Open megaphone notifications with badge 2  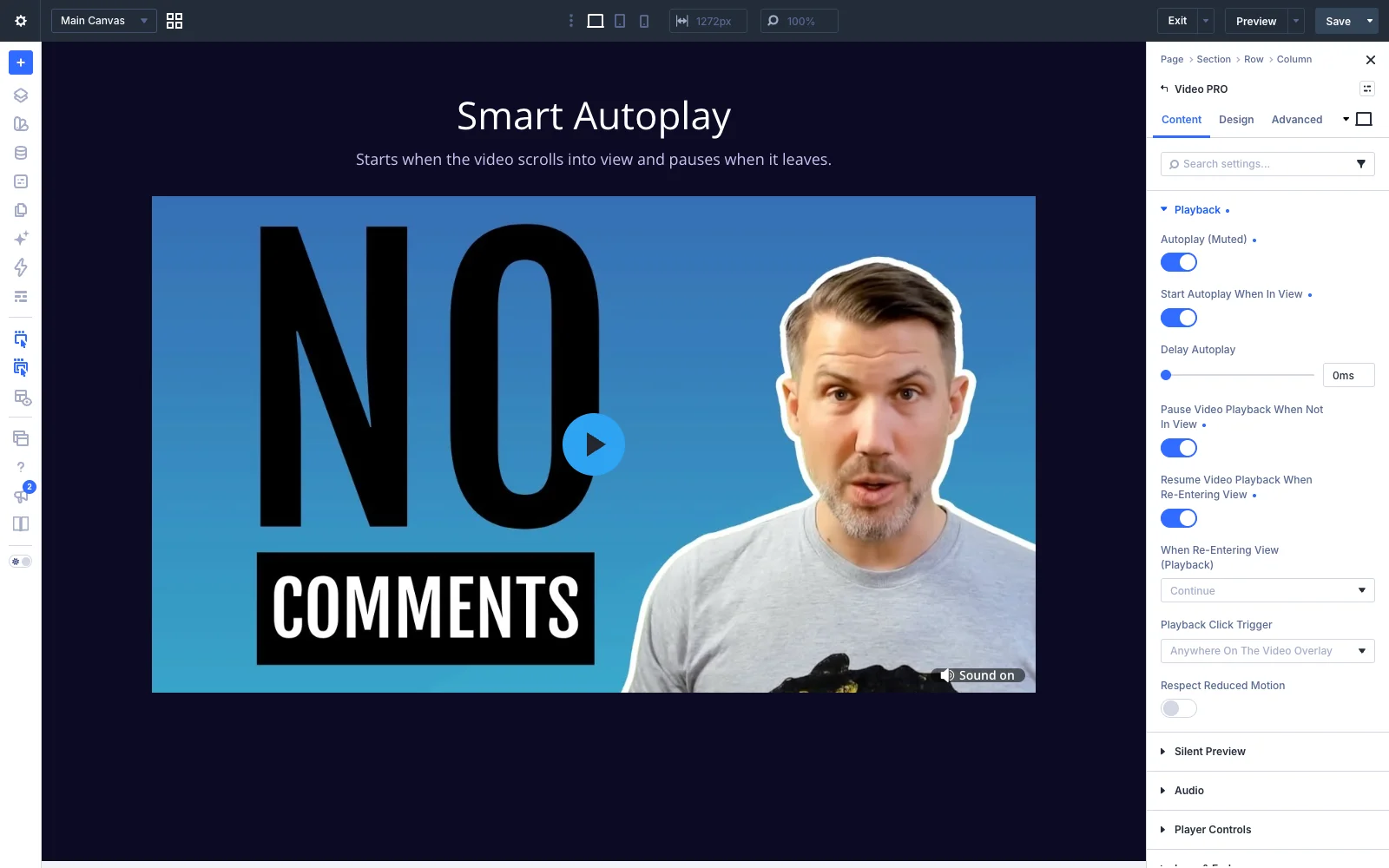tap(21, 495)
